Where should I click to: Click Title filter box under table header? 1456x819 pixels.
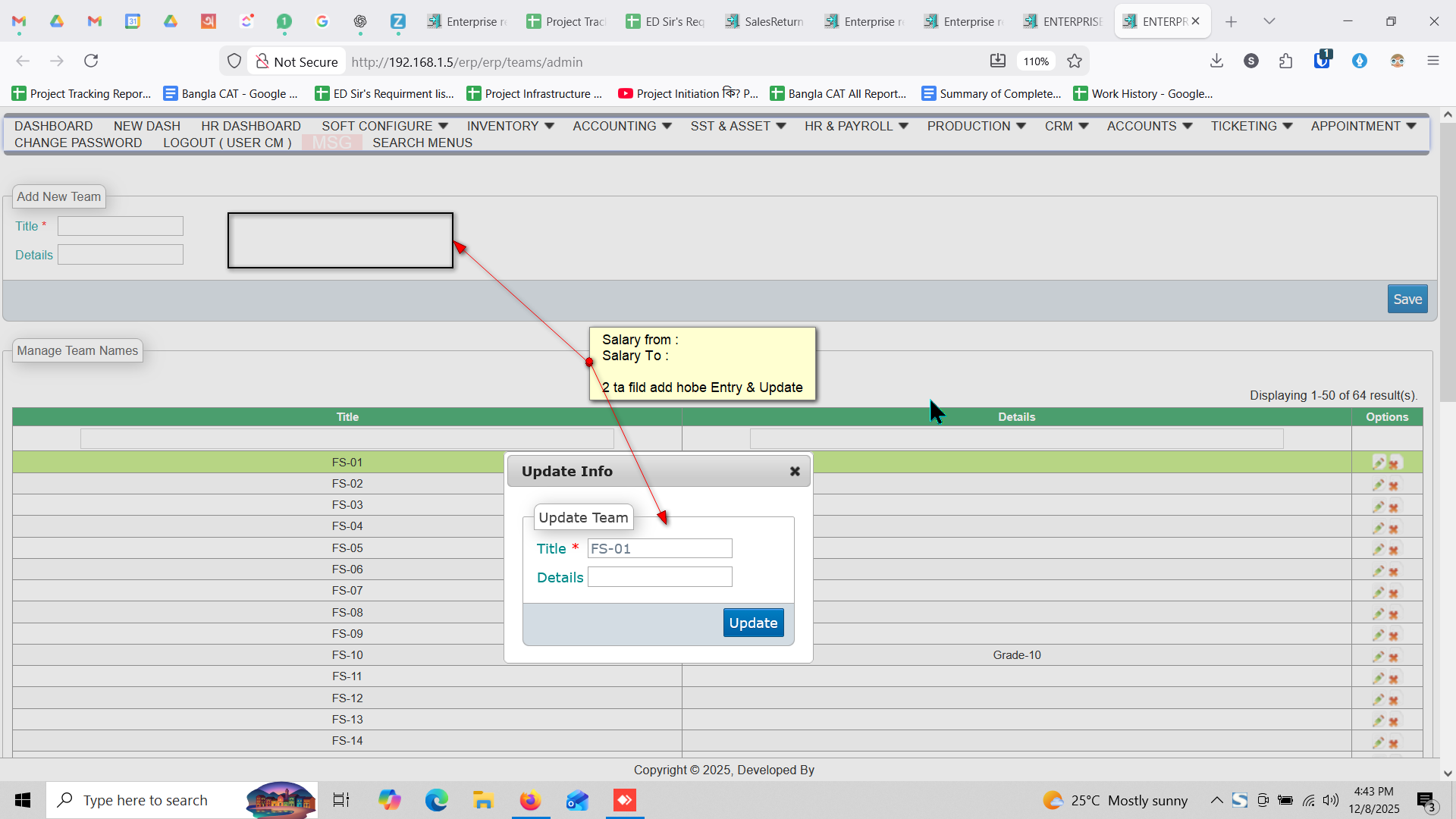coord(347,438)
